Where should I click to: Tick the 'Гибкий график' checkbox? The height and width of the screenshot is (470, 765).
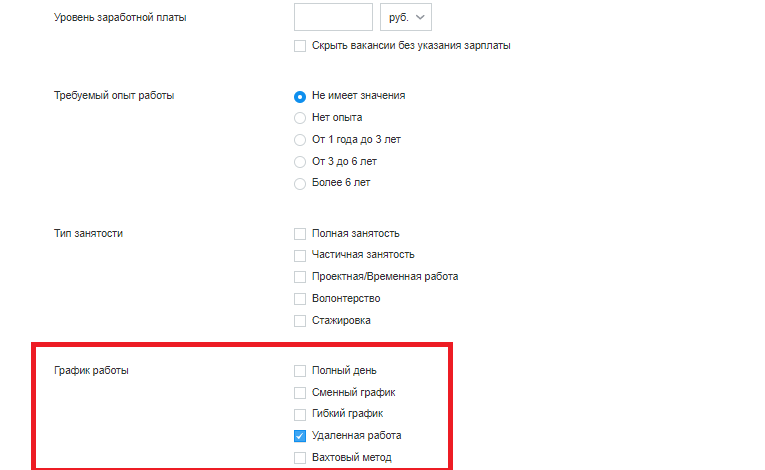300,414
